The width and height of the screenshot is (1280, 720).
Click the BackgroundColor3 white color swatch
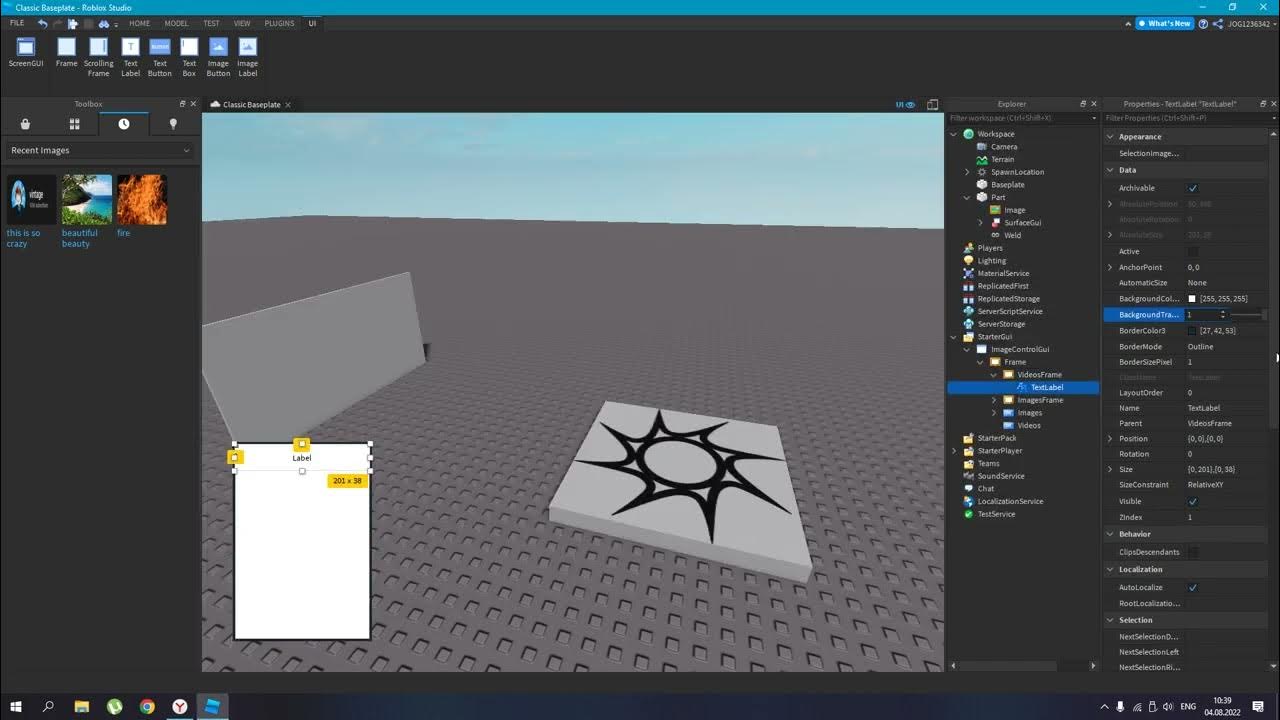coord(1192,299)
